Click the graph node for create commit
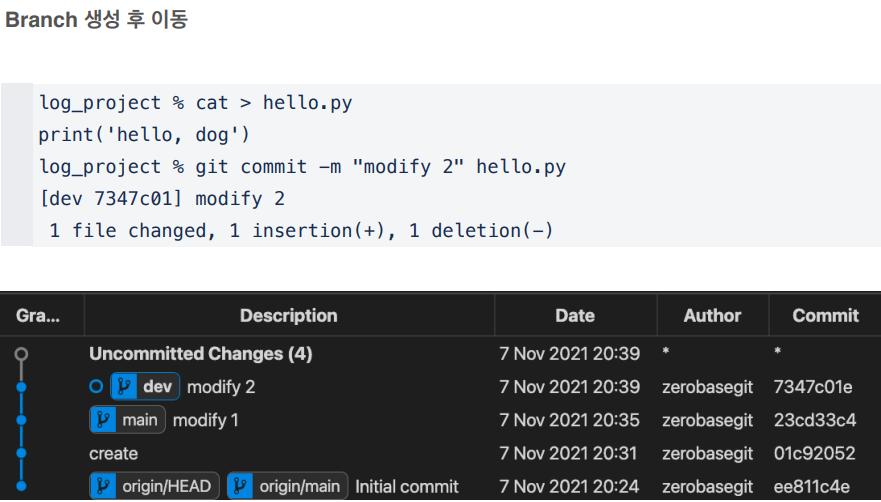Viewport: 881px width, 502px height. [x=21, y=453]
